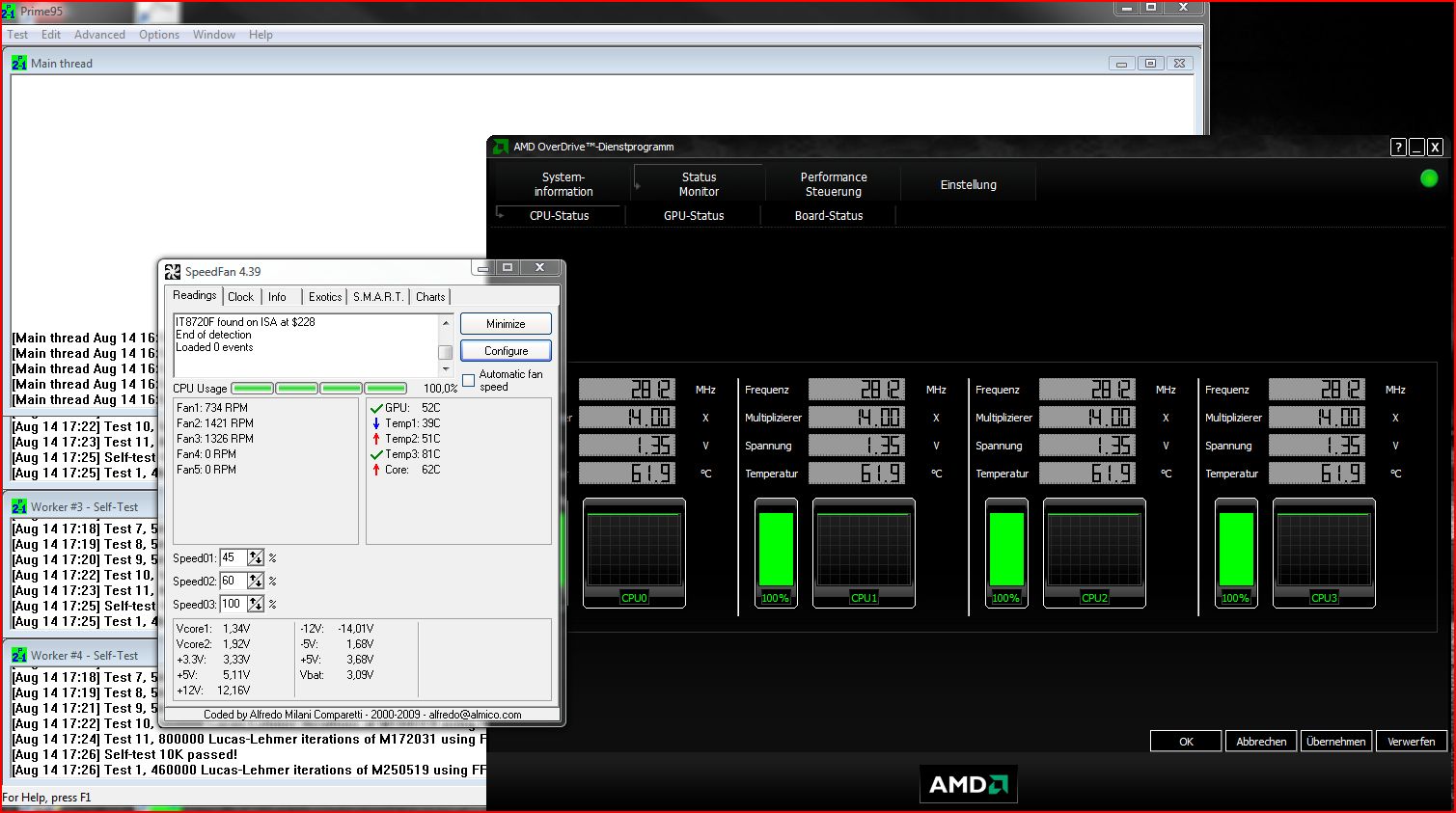Open SpeedFan Charts tab
This screenshot has width=1456, height=813.
[430, 297]
